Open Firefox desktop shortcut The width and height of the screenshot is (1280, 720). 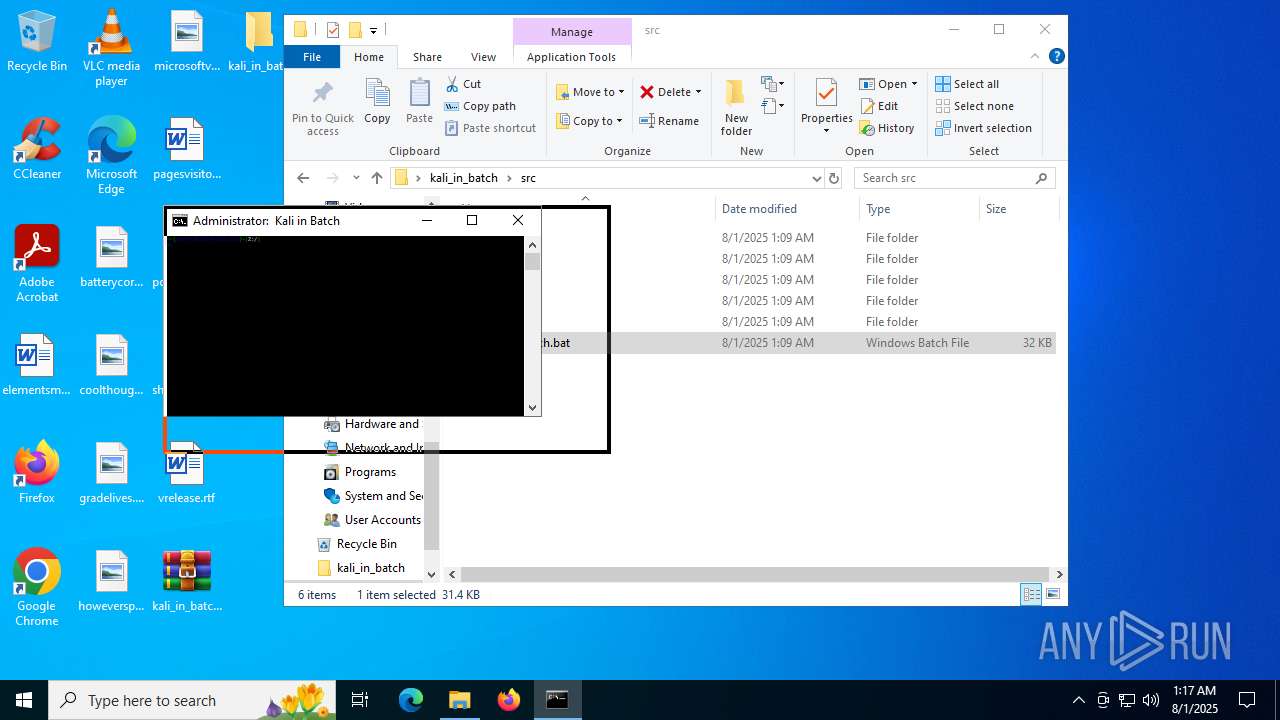click(37, 472)
